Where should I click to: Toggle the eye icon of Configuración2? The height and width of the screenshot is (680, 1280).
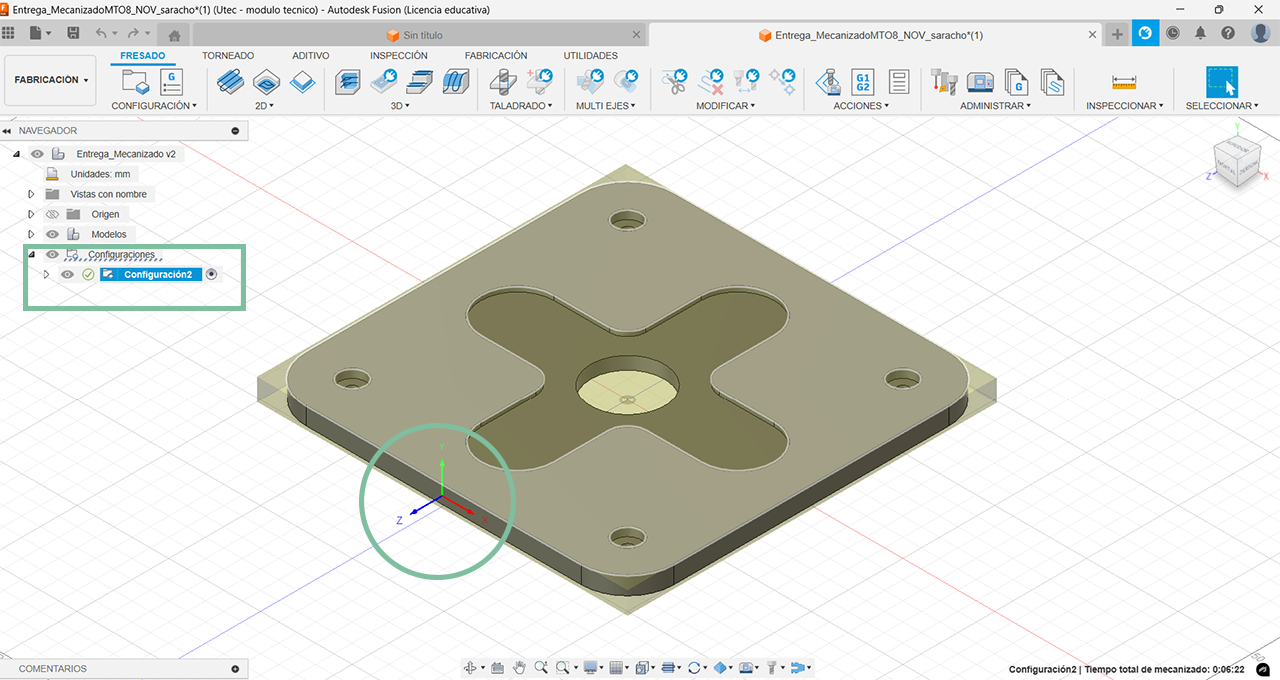(67, 274)
